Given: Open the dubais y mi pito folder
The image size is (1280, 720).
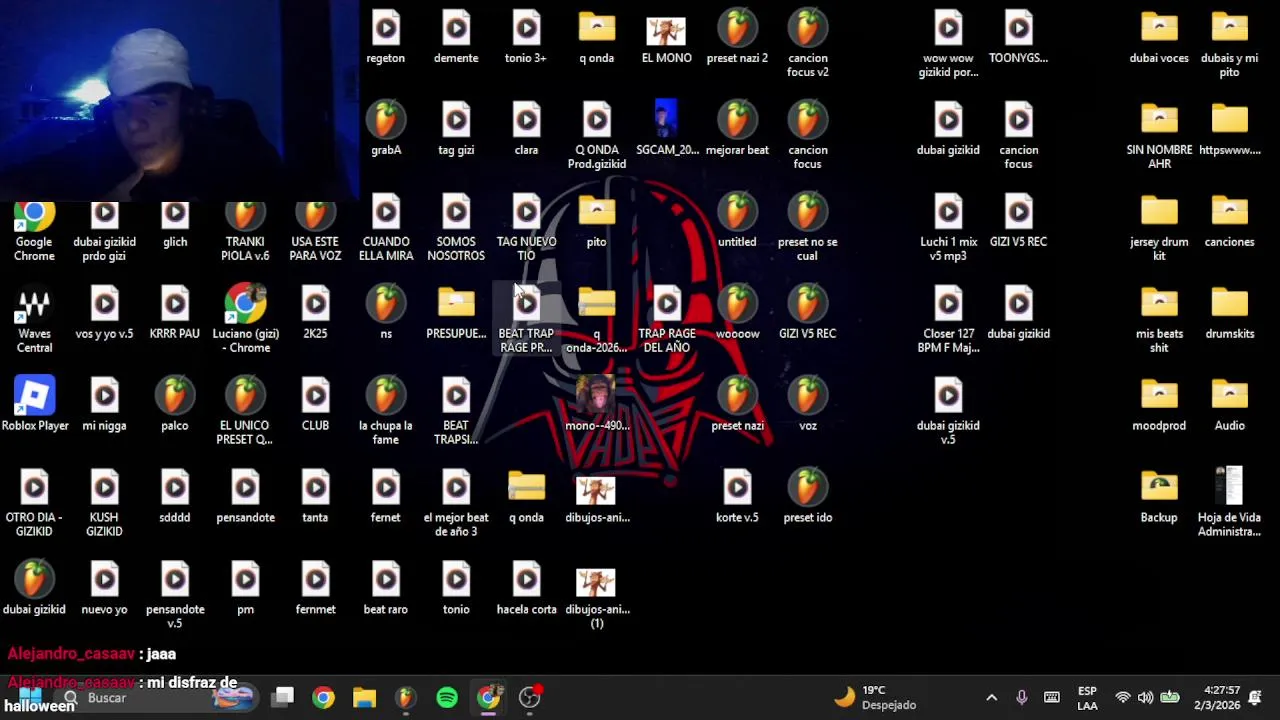Looking at the screenshot, I should (x=1230, y=44).
